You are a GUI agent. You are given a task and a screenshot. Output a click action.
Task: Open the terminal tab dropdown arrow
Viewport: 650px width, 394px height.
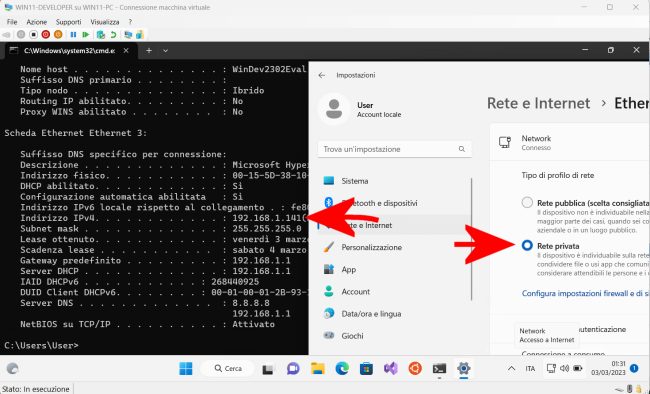click(x=165, y=51)
